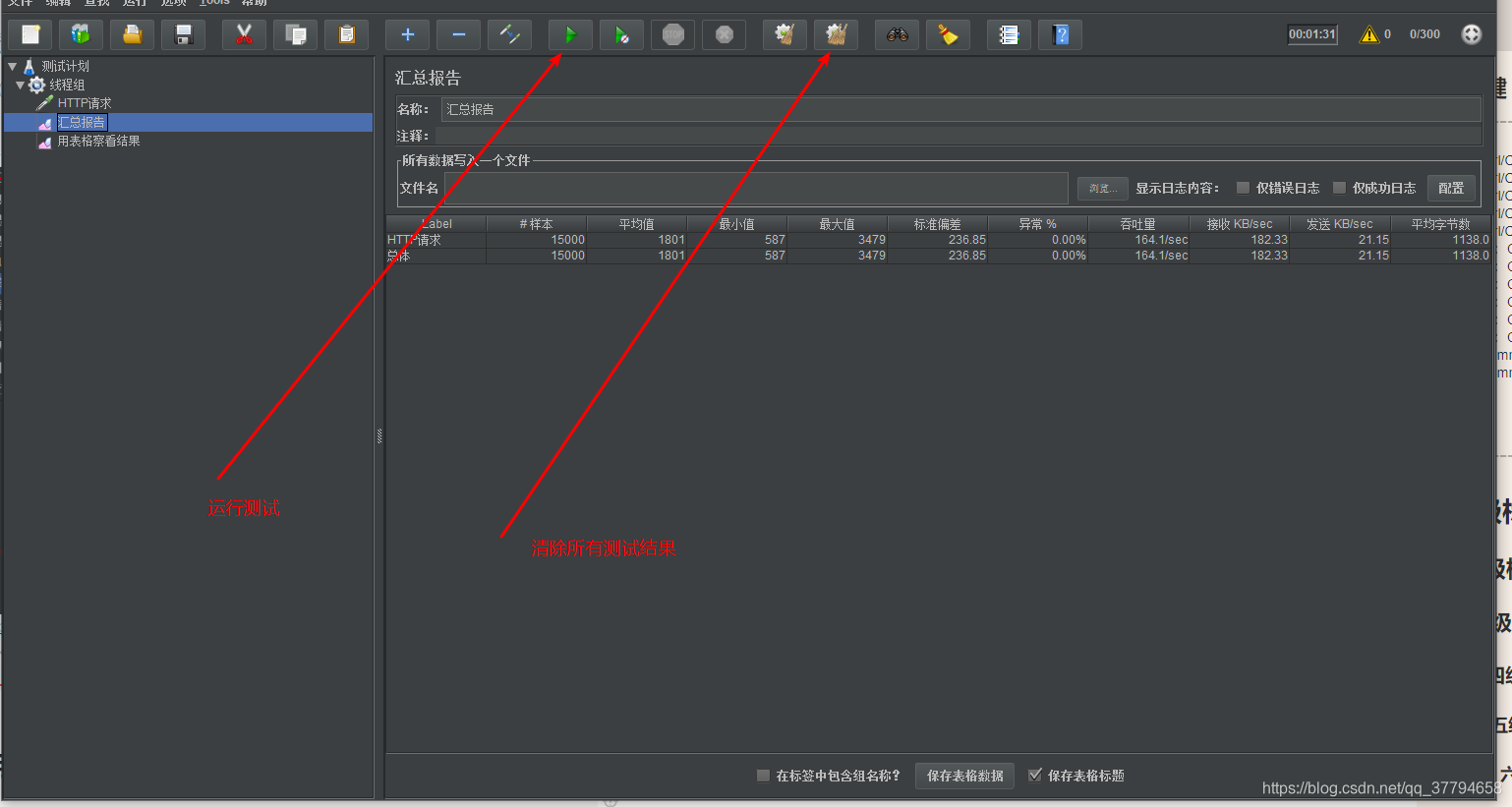Screen dimensions: 1512x807
Task: Click the elapsed time 00:01:31 display
Action: [1312, 34]
